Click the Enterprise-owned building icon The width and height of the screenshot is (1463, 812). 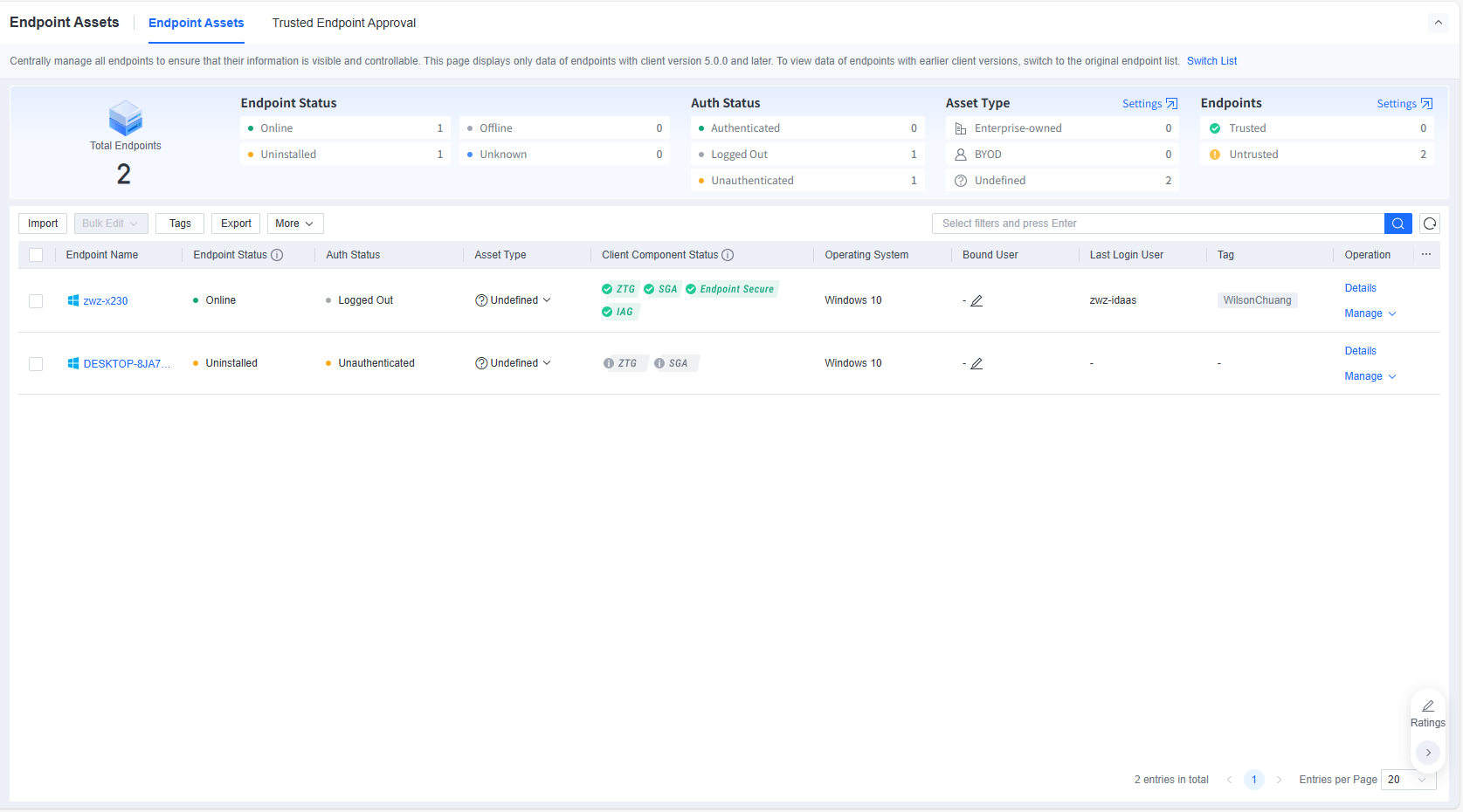961,128
